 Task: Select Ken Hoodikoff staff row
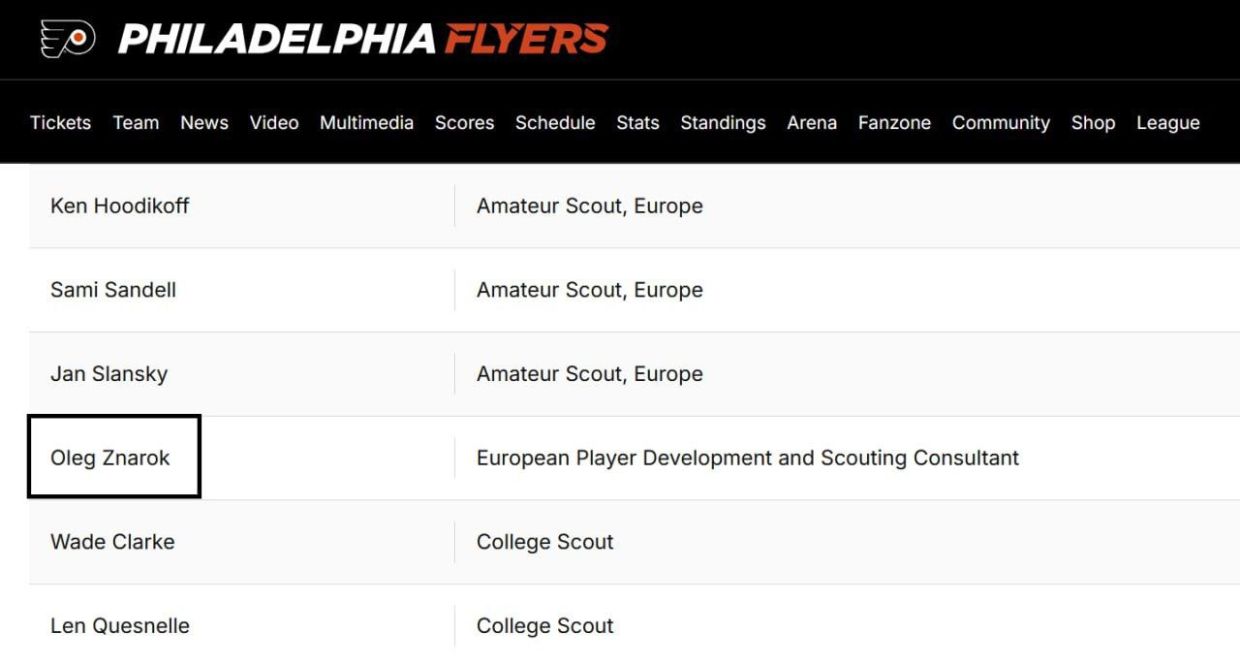click(119, 206)
